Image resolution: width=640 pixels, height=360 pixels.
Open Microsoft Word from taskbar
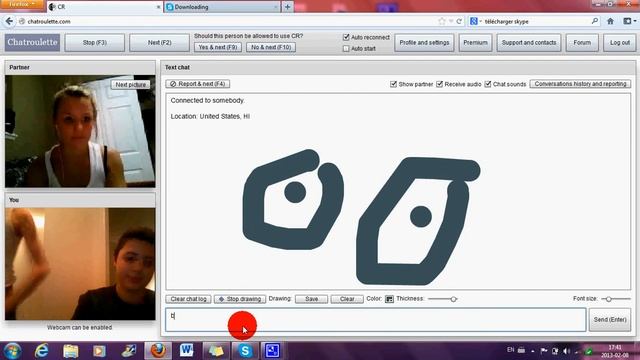(x=187, y=351)
